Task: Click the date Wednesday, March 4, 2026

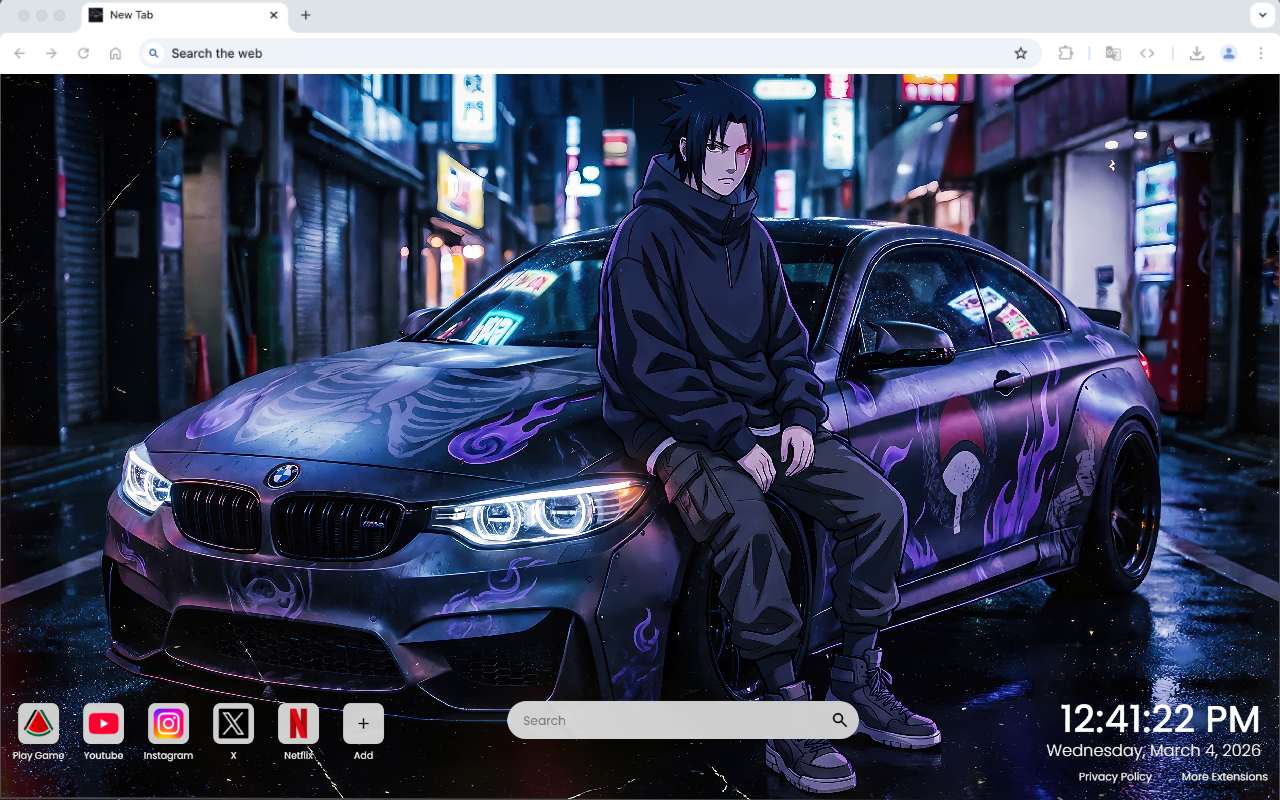Action: [1154, 750]
